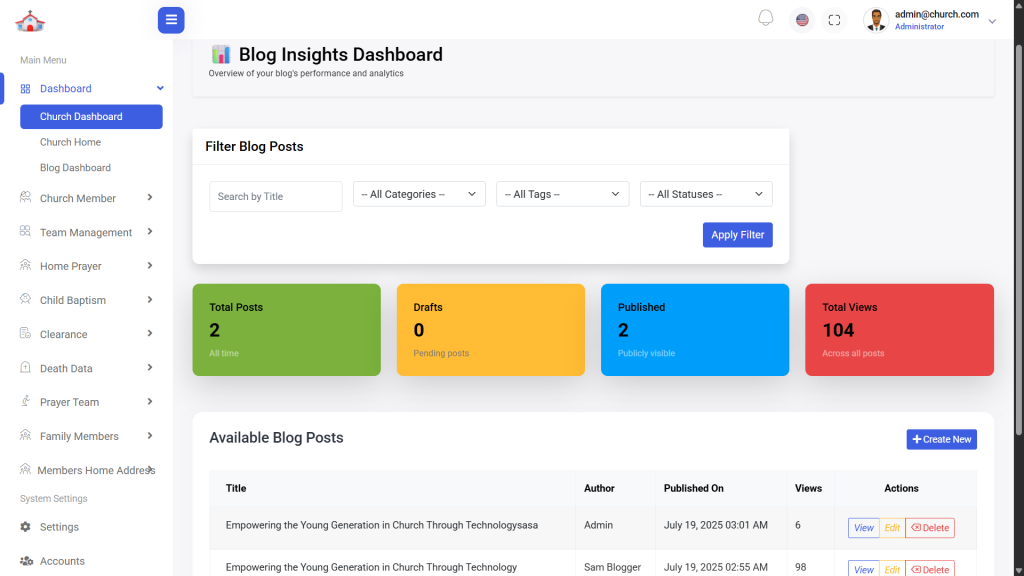This screenshot has height=576, width=1024.
Task: Click the Home Prayer sidebar icon
Action: click(26, 266)
